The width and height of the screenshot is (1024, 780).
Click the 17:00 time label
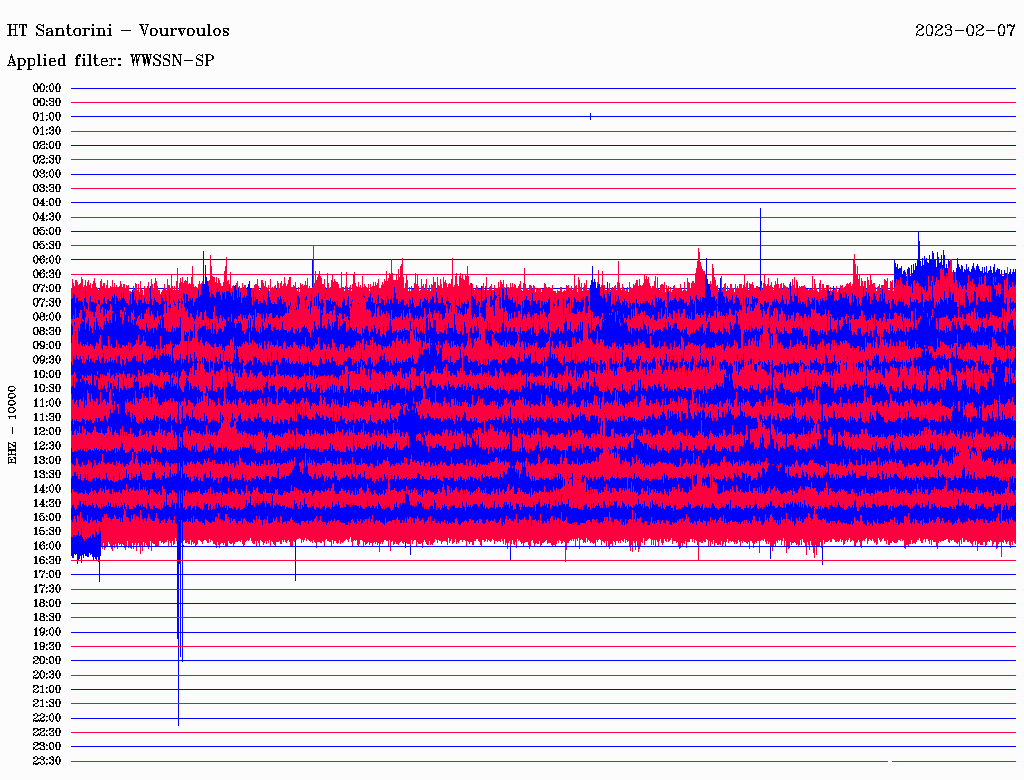coord(47,575)
